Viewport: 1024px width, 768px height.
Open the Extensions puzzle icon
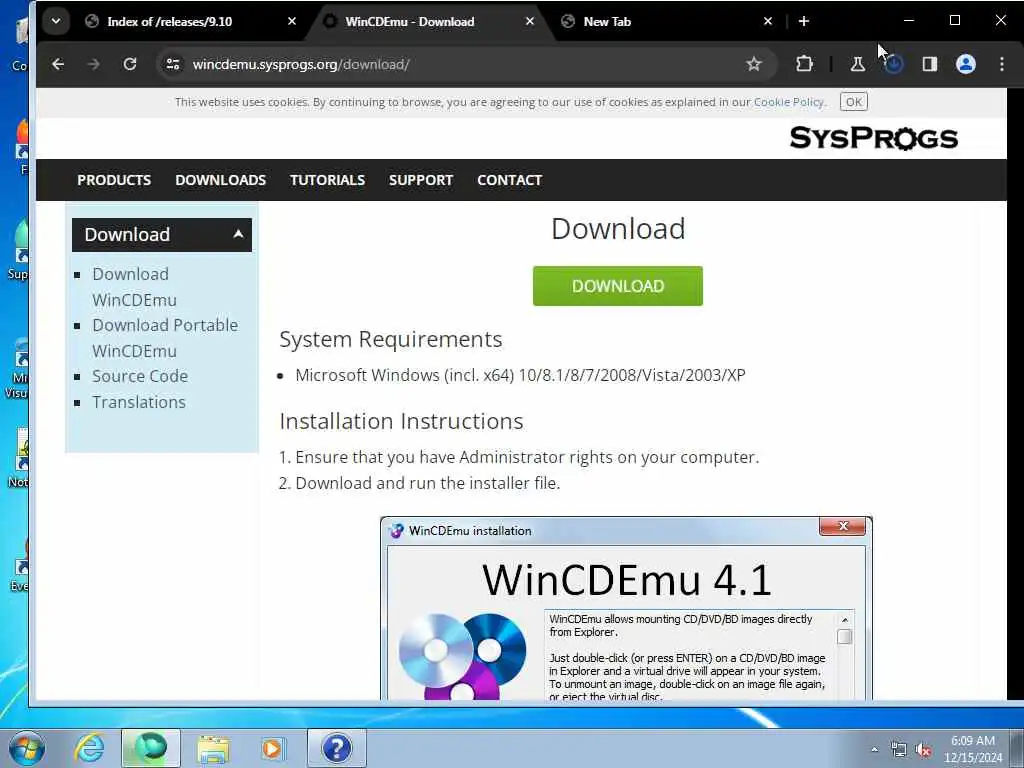804,64
